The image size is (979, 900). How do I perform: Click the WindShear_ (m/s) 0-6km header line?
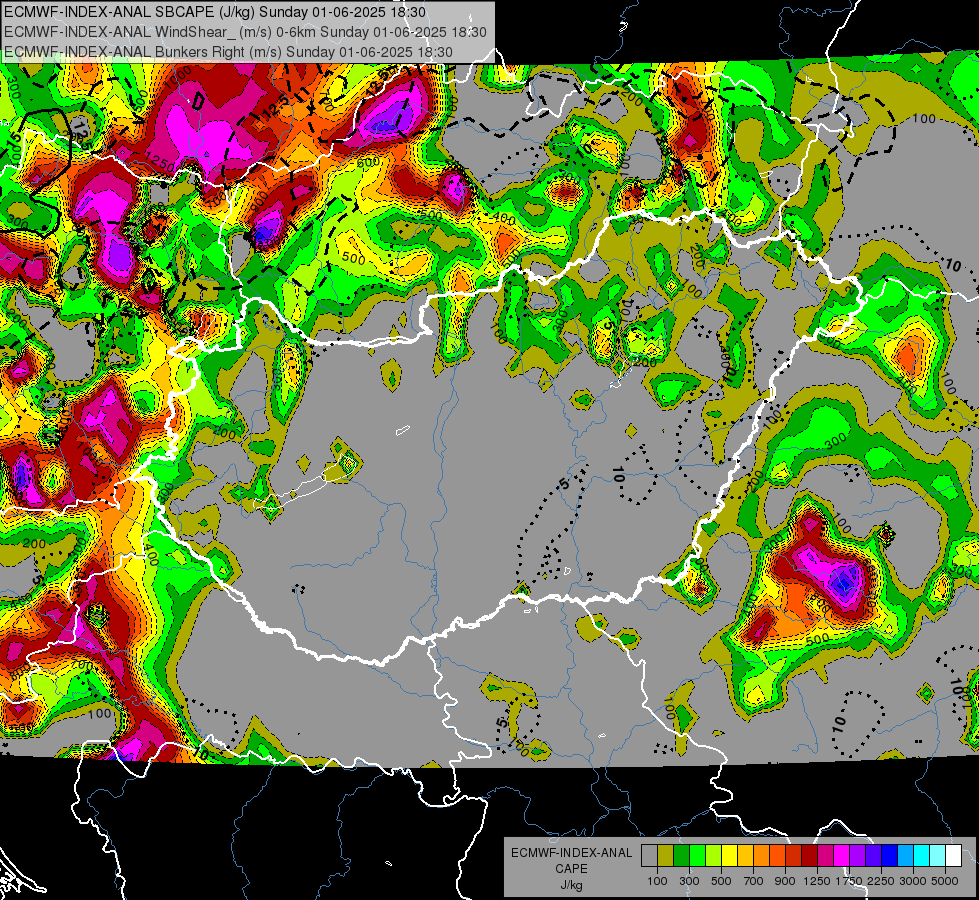pos(245,32)
